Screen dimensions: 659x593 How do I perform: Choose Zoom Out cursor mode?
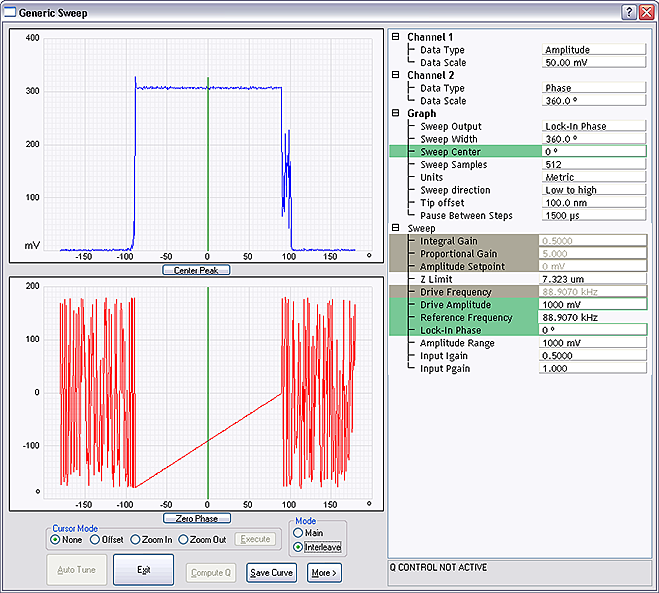[x=184, y=539]
